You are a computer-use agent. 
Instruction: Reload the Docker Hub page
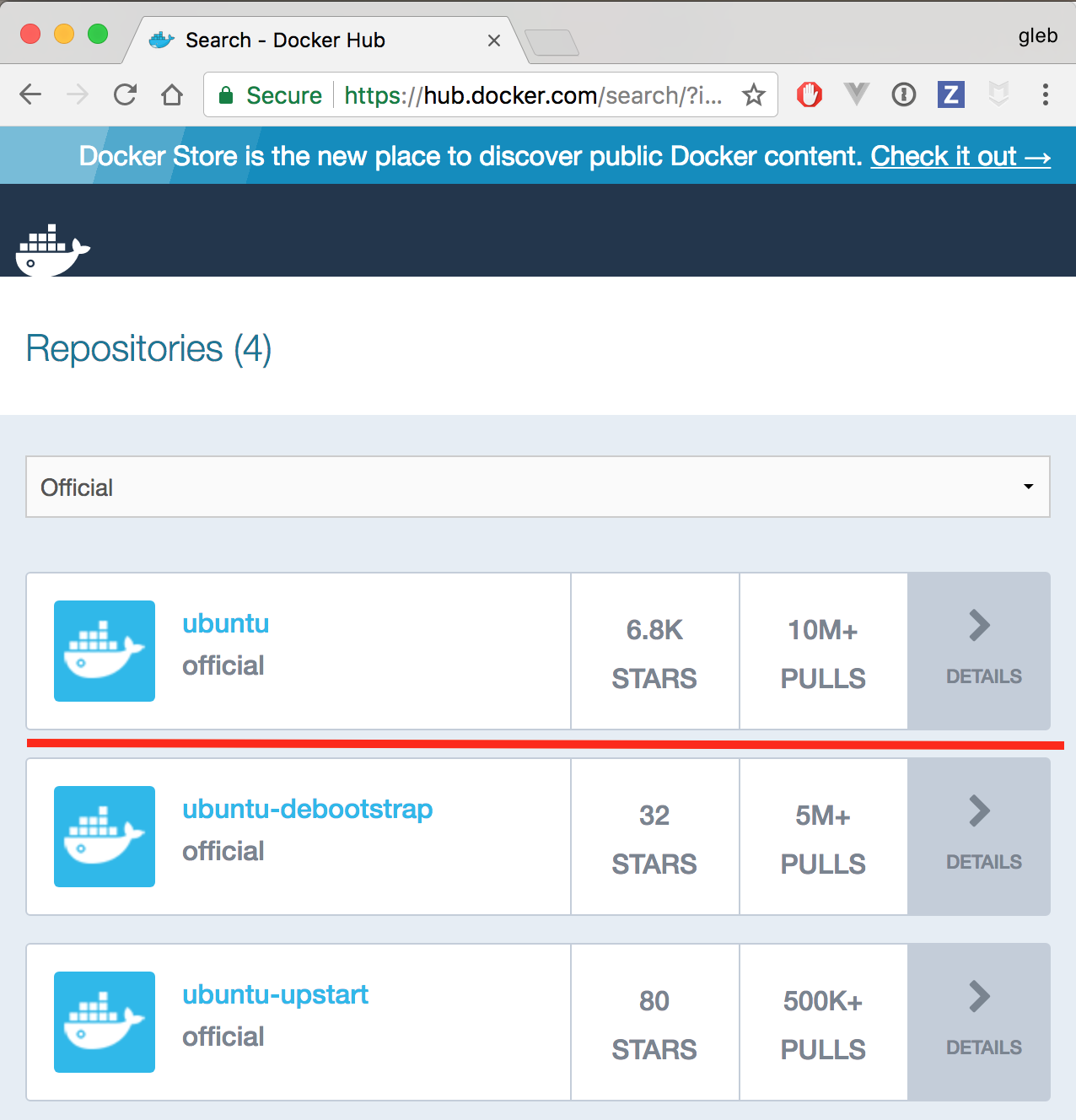click(125, 94)
